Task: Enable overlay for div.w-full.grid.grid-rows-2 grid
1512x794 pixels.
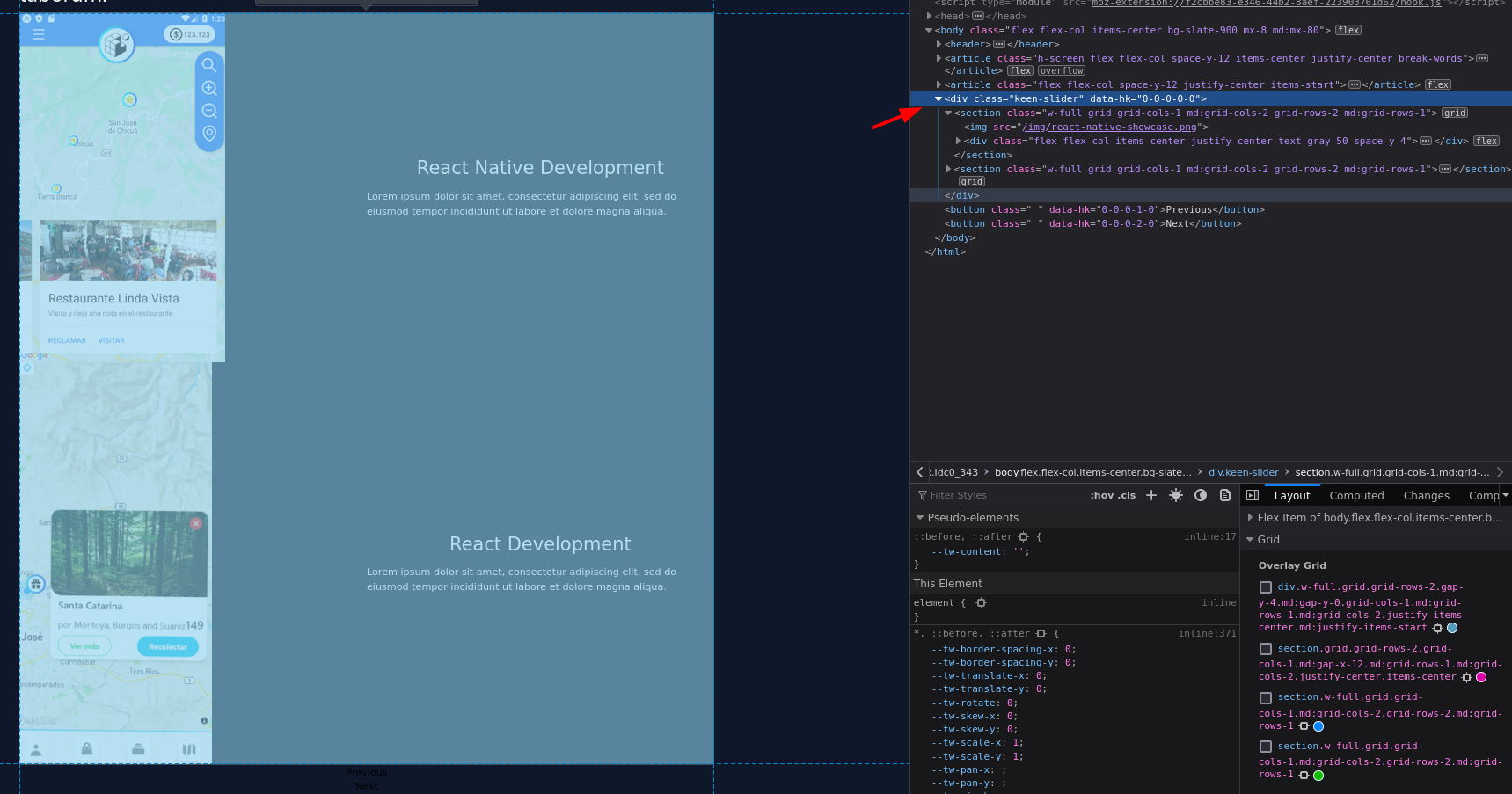Action: coord(1266,587)
